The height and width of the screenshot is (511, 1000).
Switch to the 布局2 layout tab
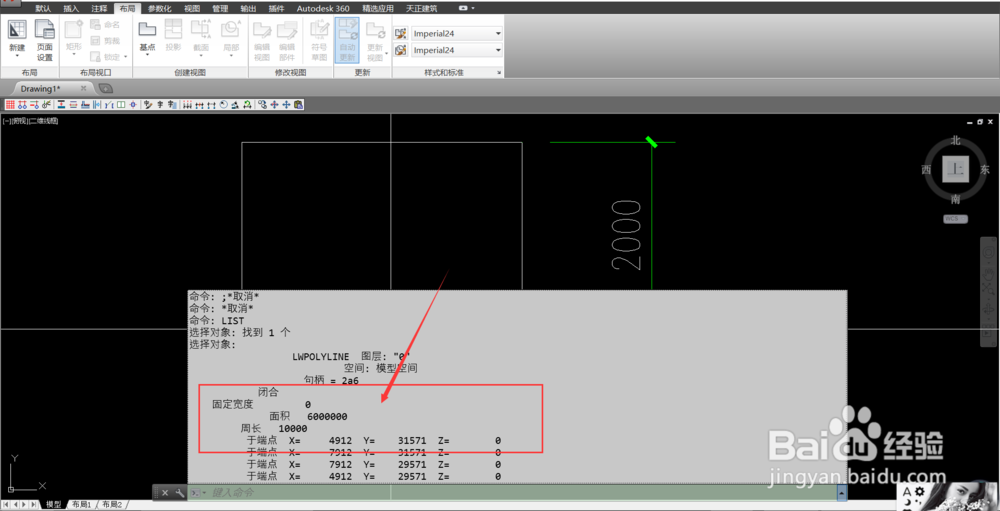point(111,504)
